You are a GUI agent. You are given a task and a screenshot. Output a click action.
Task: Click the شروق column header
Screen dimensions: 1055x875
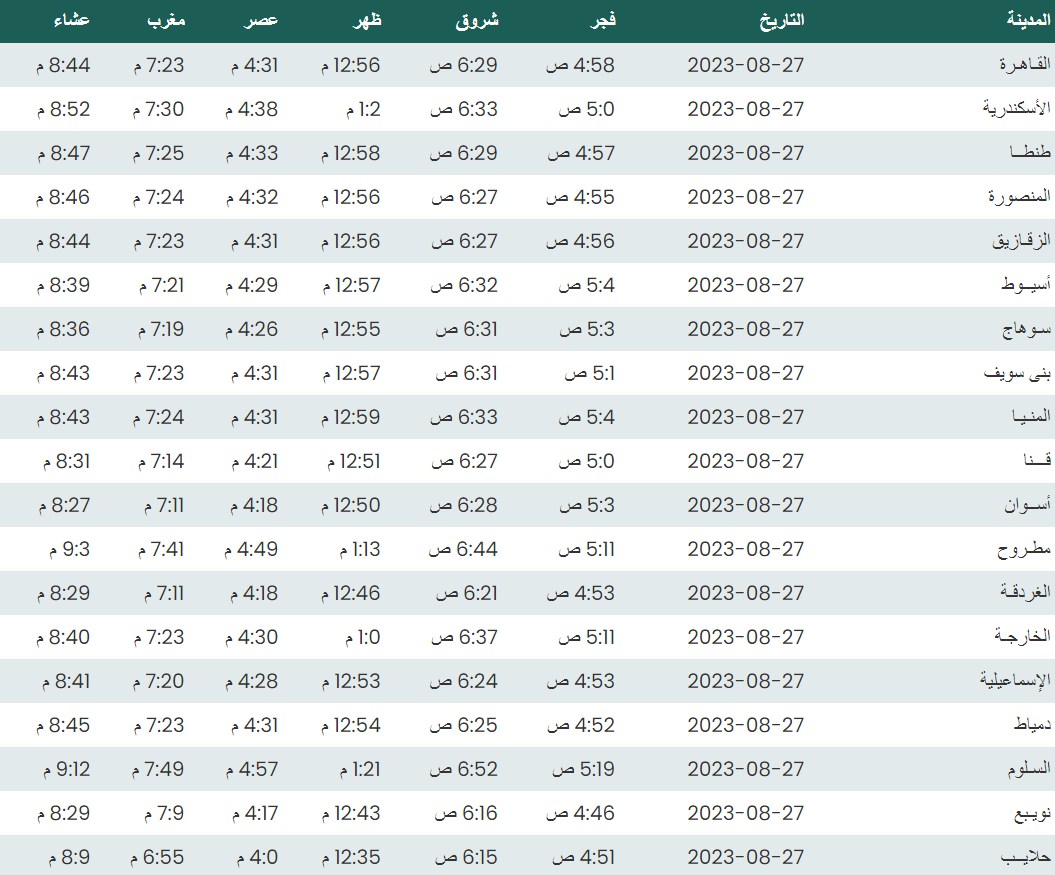476,20
